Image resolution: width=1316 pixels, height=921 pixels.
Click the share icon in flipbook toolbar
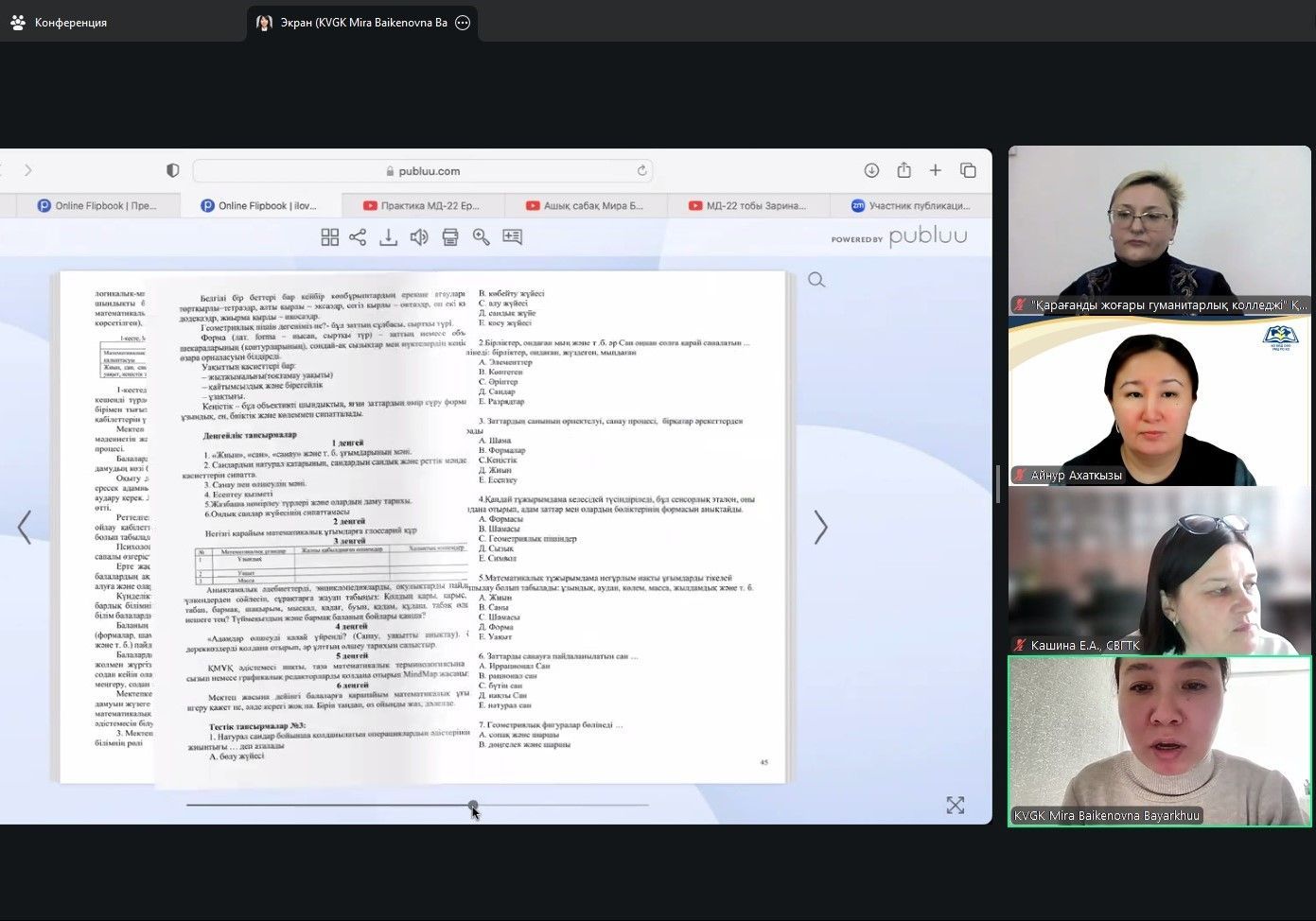pos(358,237)
